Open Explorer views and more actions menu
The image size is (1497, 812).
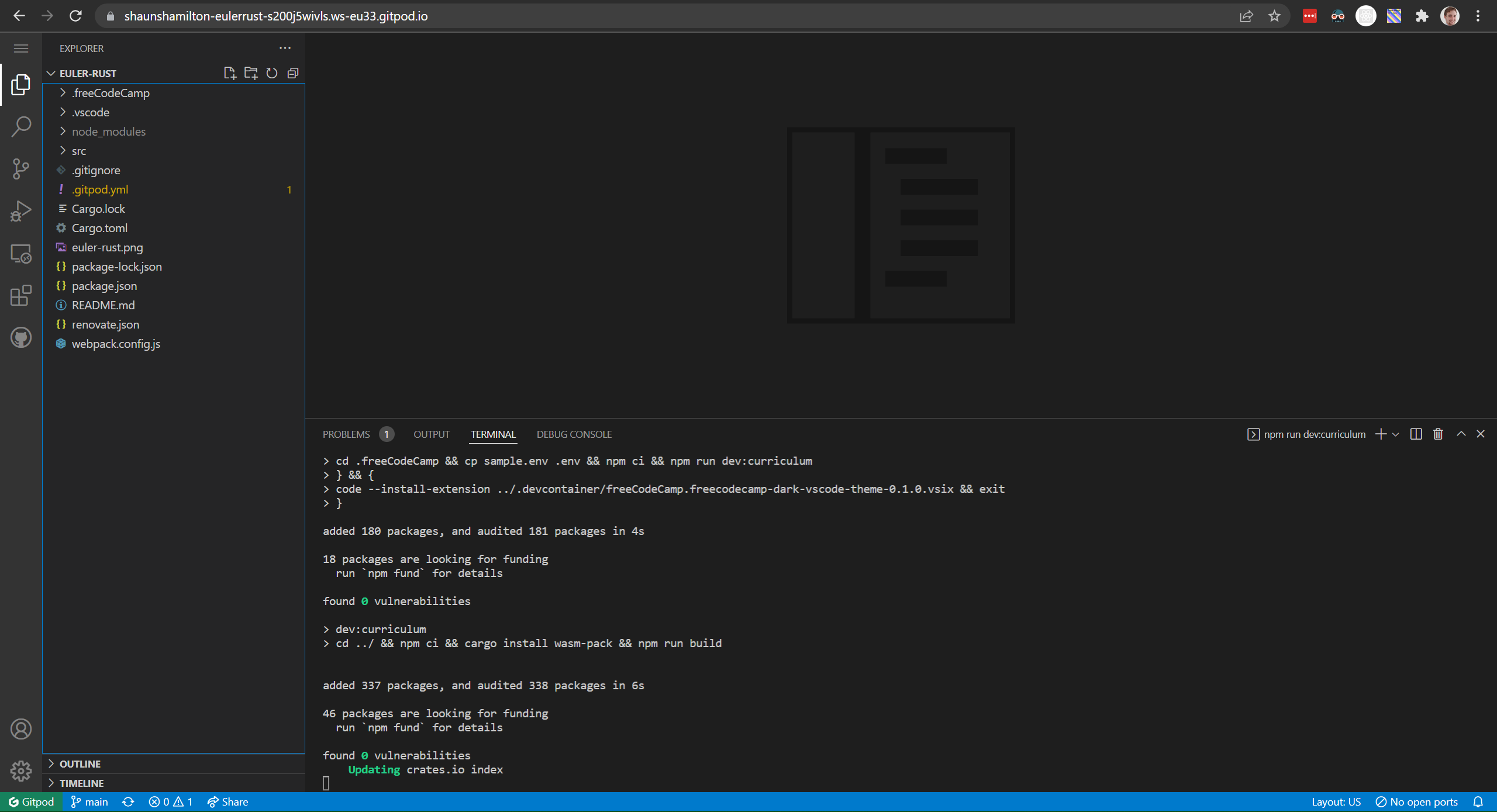click(285, 49)
